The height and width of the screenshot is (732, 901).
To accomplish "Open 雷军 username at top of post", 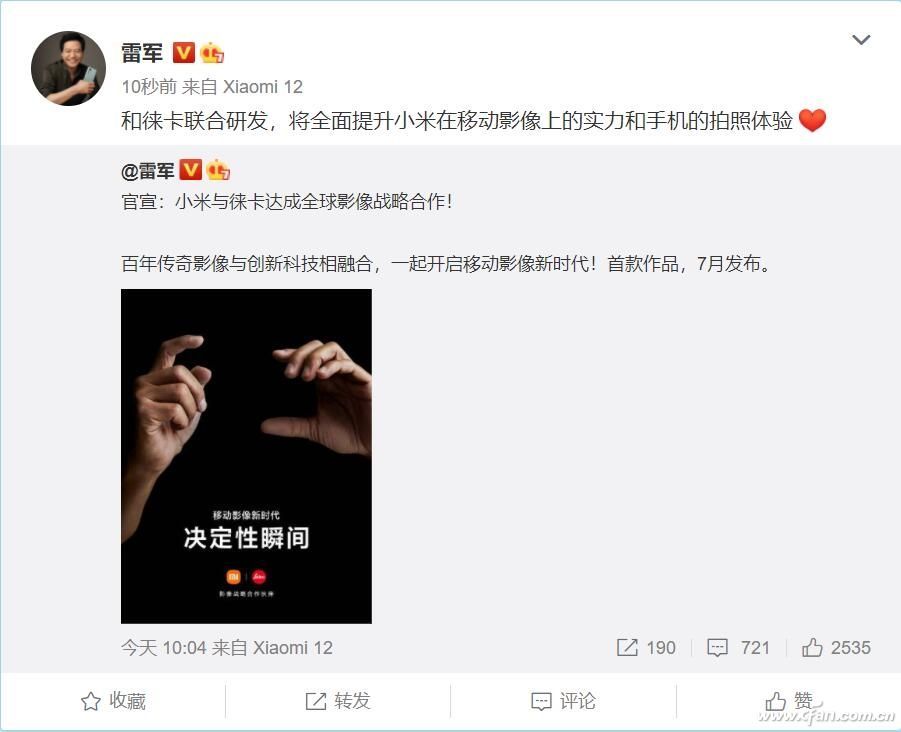I will [142, 53].
